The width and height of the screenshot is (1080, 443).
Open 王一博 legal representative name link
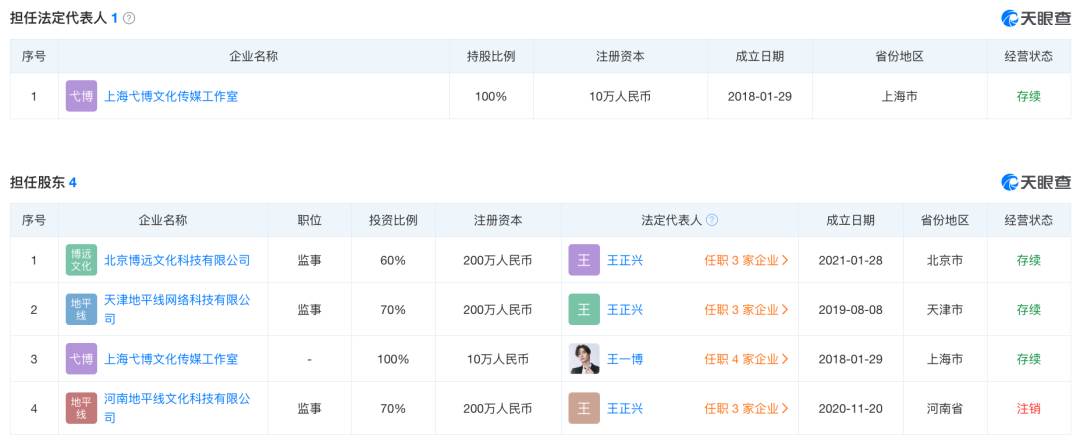click(625, 359)
